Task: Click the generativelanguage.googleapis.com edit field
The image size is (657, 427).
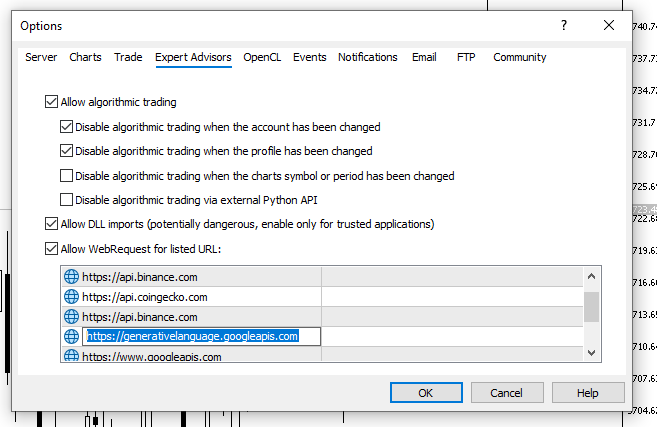Action: coord(202,336)
